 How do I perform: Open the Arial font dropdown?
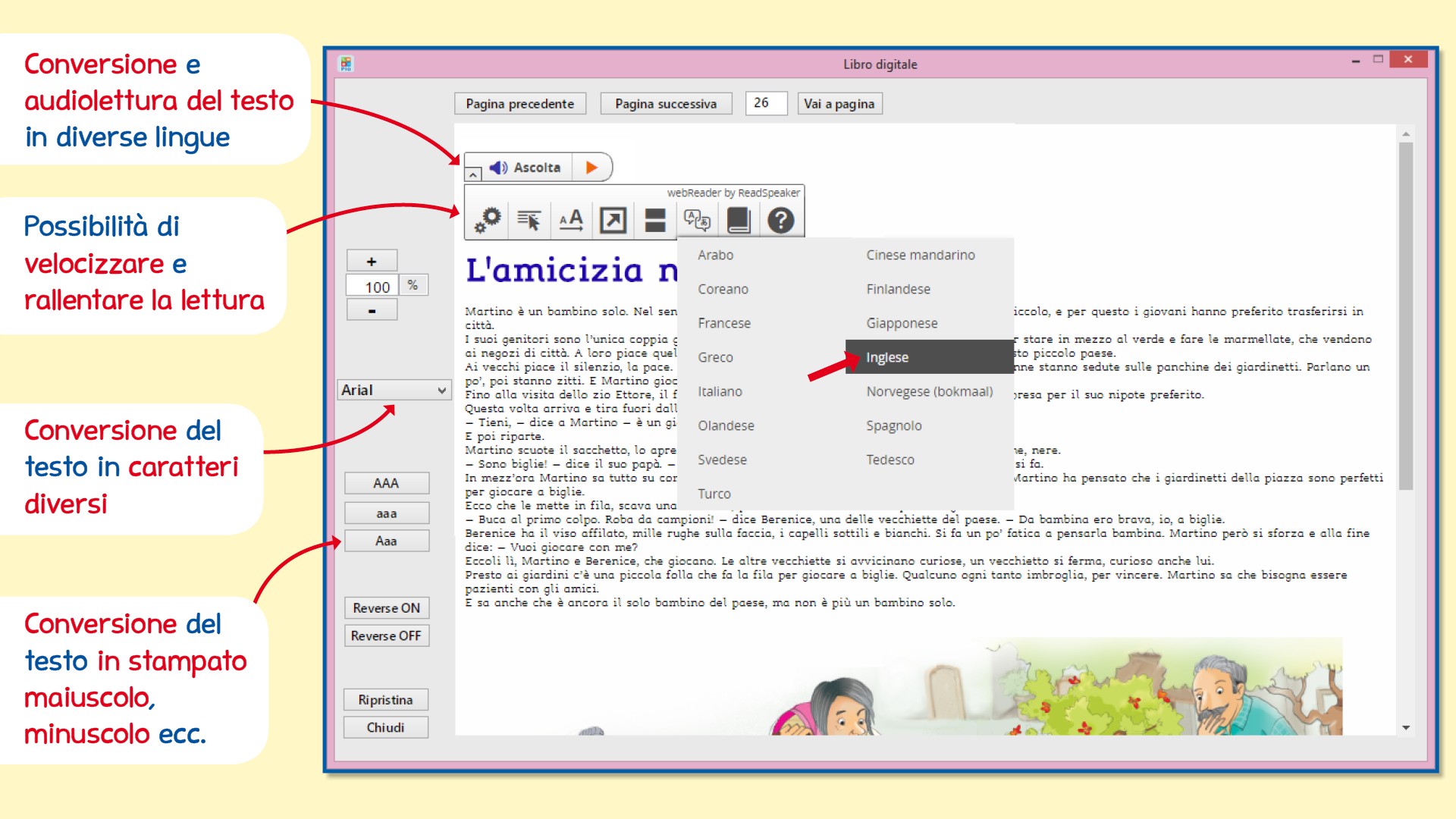click(x=394, y=390)
